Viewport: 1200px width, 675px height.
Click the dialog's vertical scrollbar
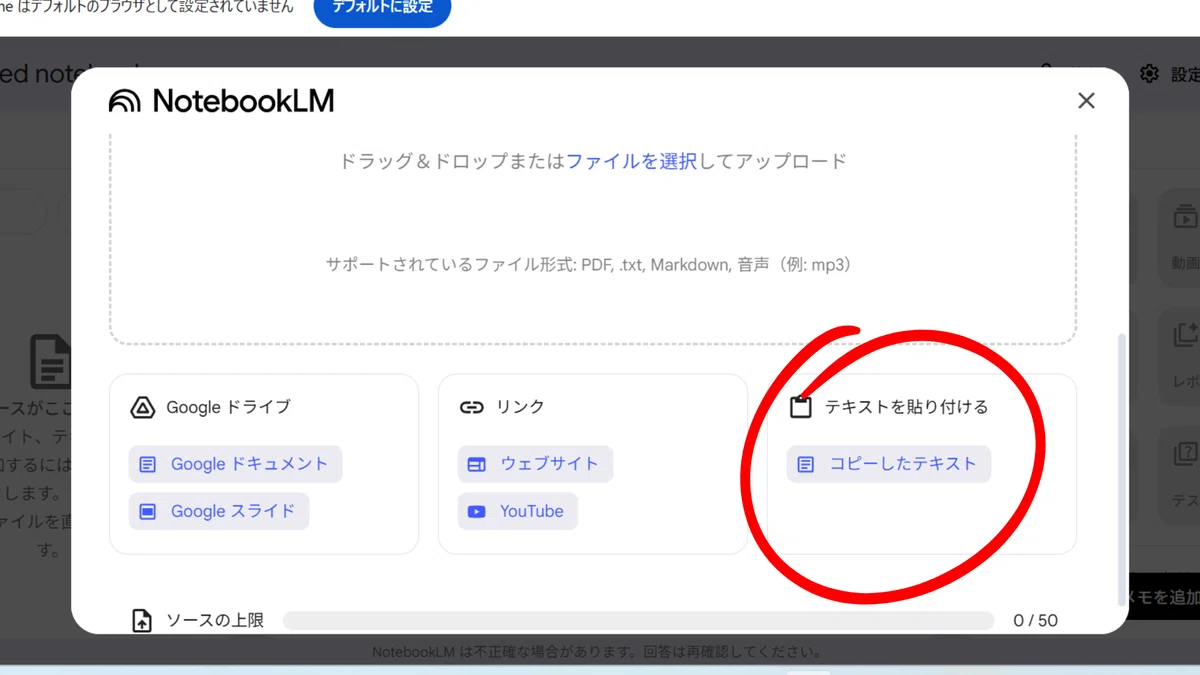(x=1121, y=470)
